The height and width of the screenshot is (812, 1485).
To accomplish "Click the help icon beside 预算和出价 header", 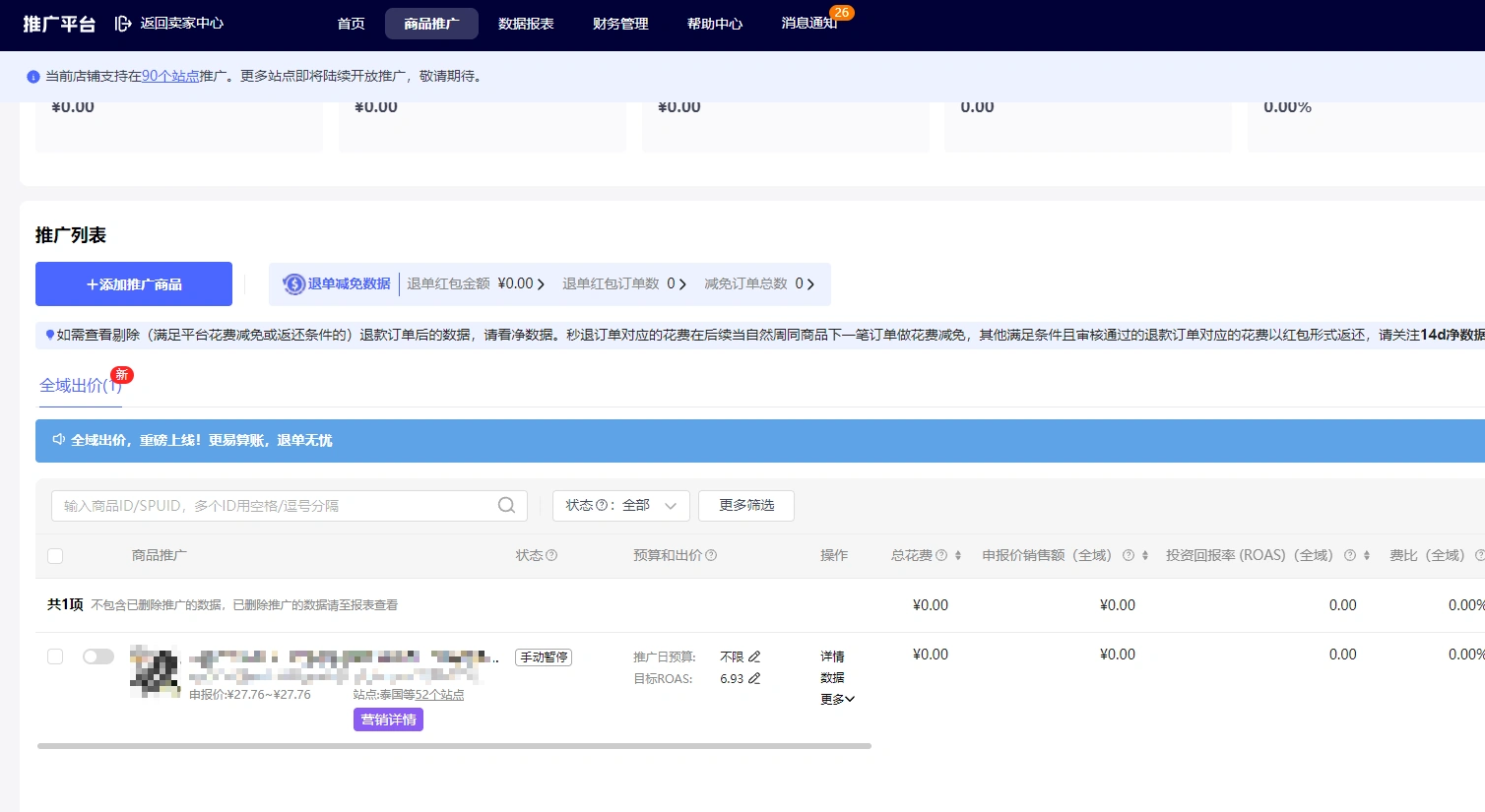I will point(711,556).
